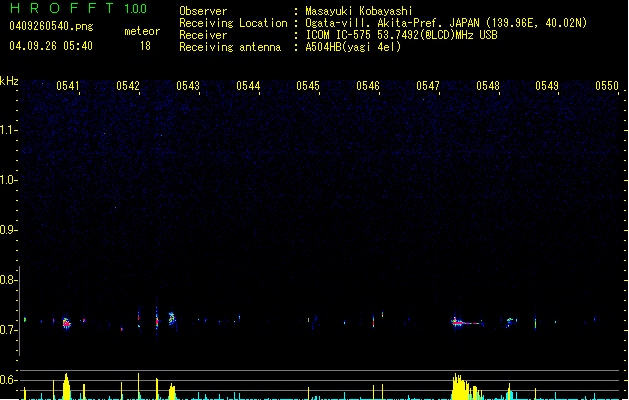The width and height of the screenshot is (629, 400).
Task: Click the 0550 time marker
Action: [607, 86]
